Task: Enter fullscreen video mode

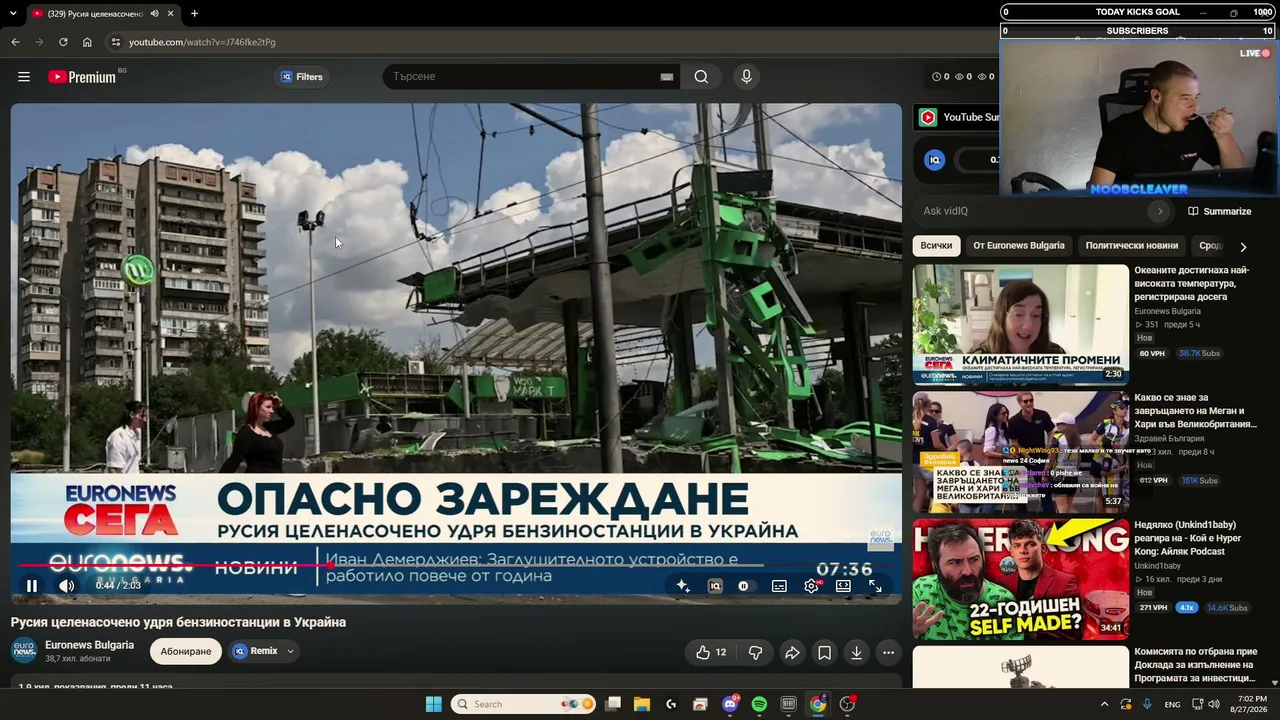Action: click(x=875, y=586)
